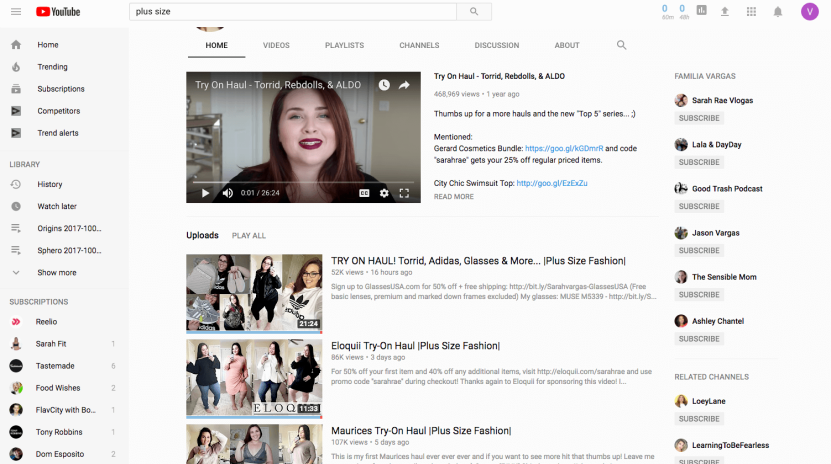Open Eloquii Try-On Haul video title
Viewport: 831px width, 464px height.
[416, 346]
